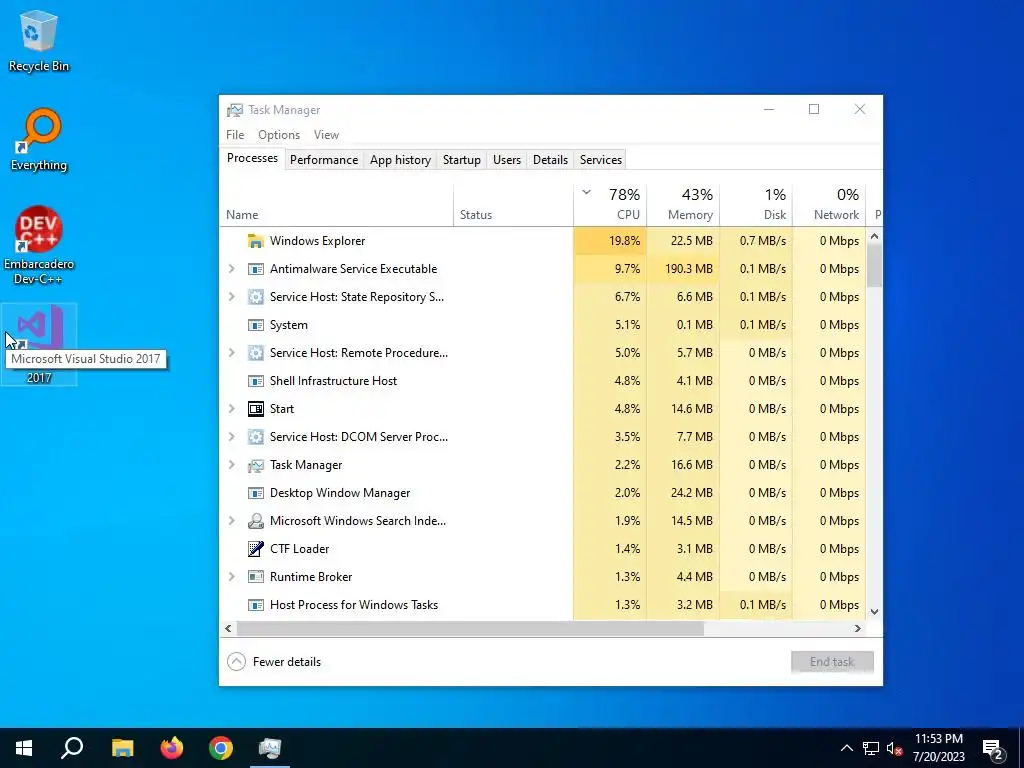The image size is (1024, 768).
Task: Click the Task Manager process row icon
Action: pyautogui.click(x=255, y=465)
